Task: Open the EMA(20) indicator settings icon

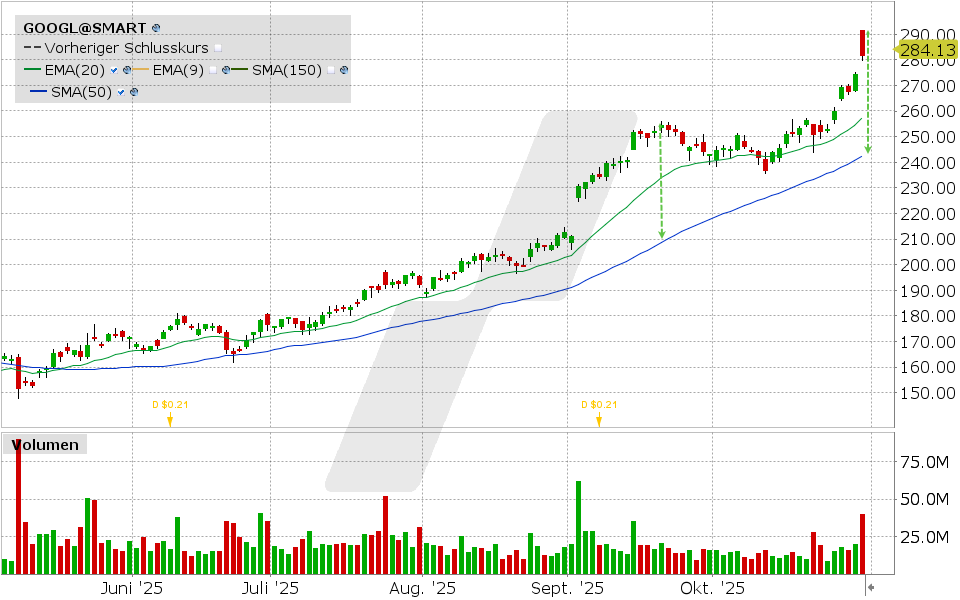Action: pos(127,70)
